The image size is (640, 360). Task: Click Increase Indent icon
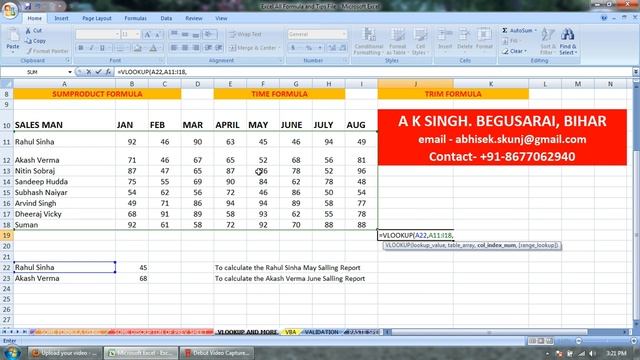point(219,48)
